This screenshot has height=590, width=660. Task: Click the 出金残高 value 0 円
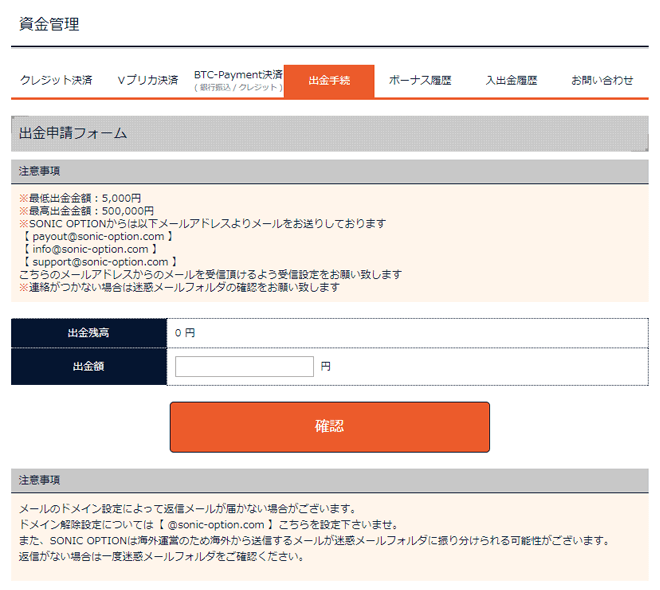(185, 333)
